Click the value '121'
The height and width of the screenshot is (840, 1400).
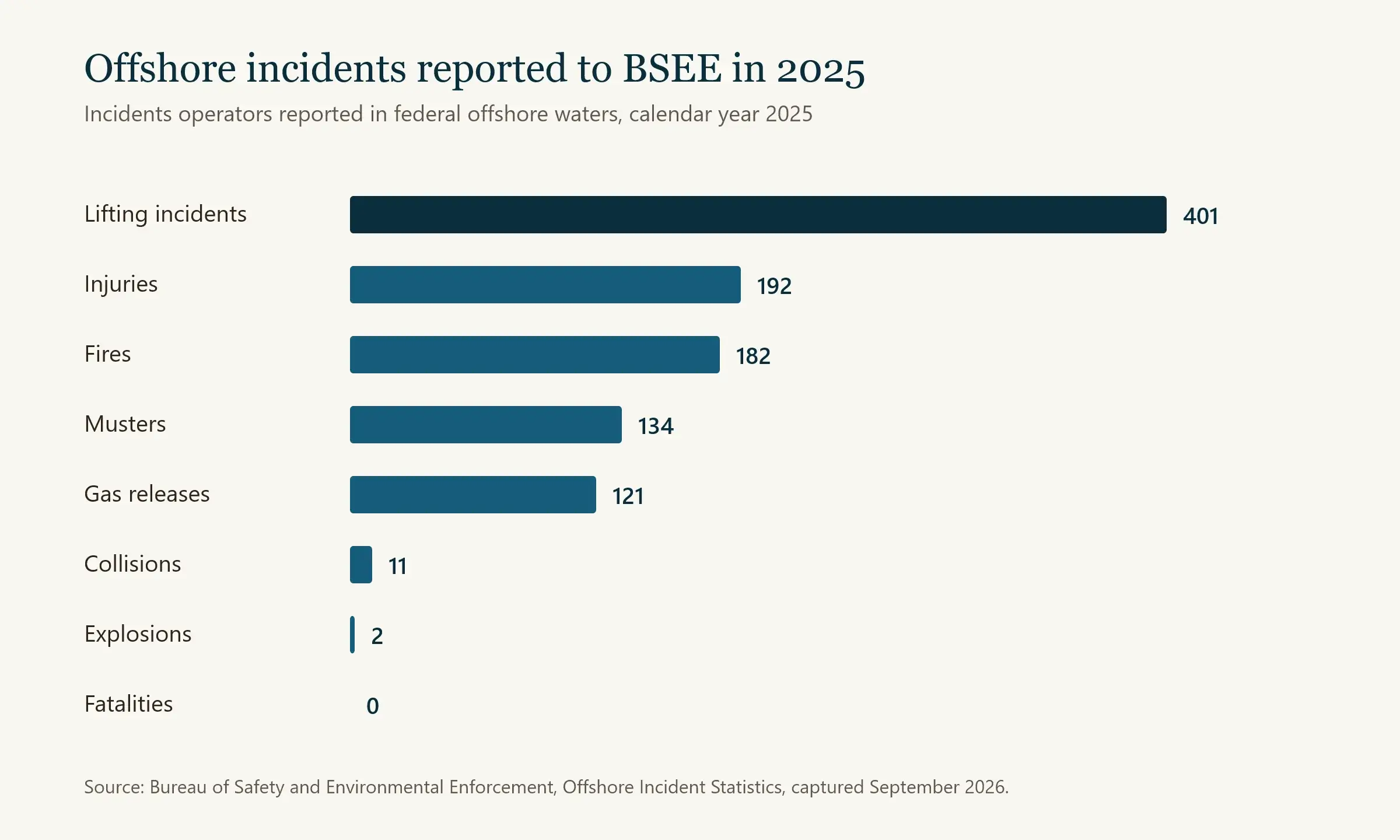628,496
